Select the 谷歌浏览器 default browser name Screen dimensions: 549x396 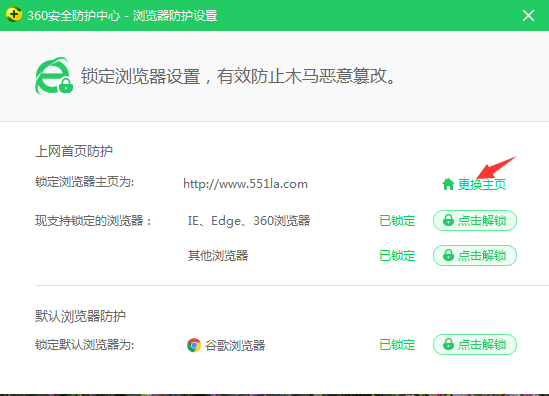coord(235,345)
